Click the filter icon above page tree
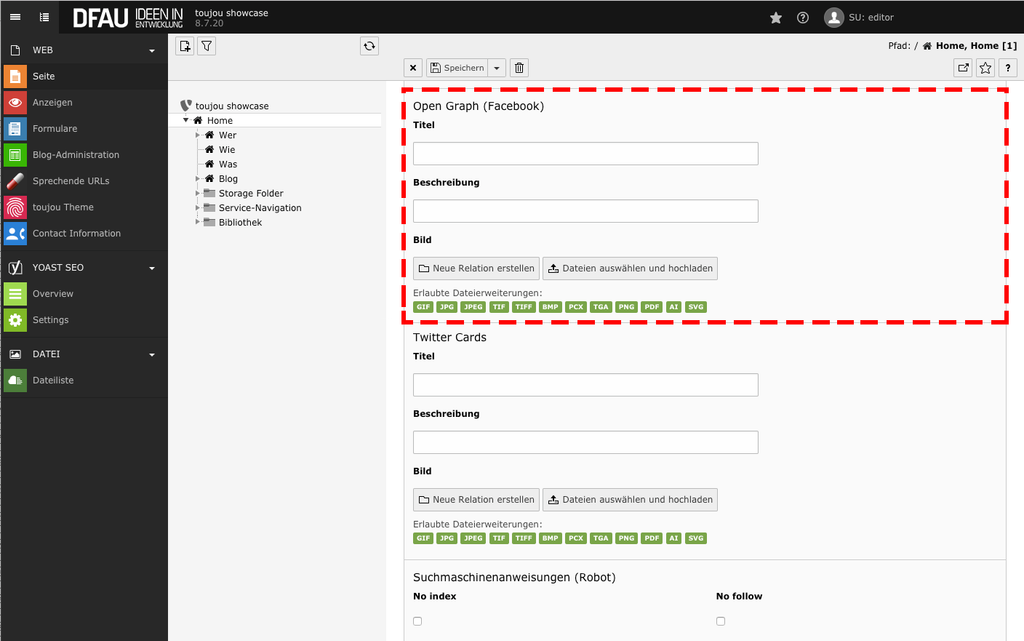 (x=206, y=46)
